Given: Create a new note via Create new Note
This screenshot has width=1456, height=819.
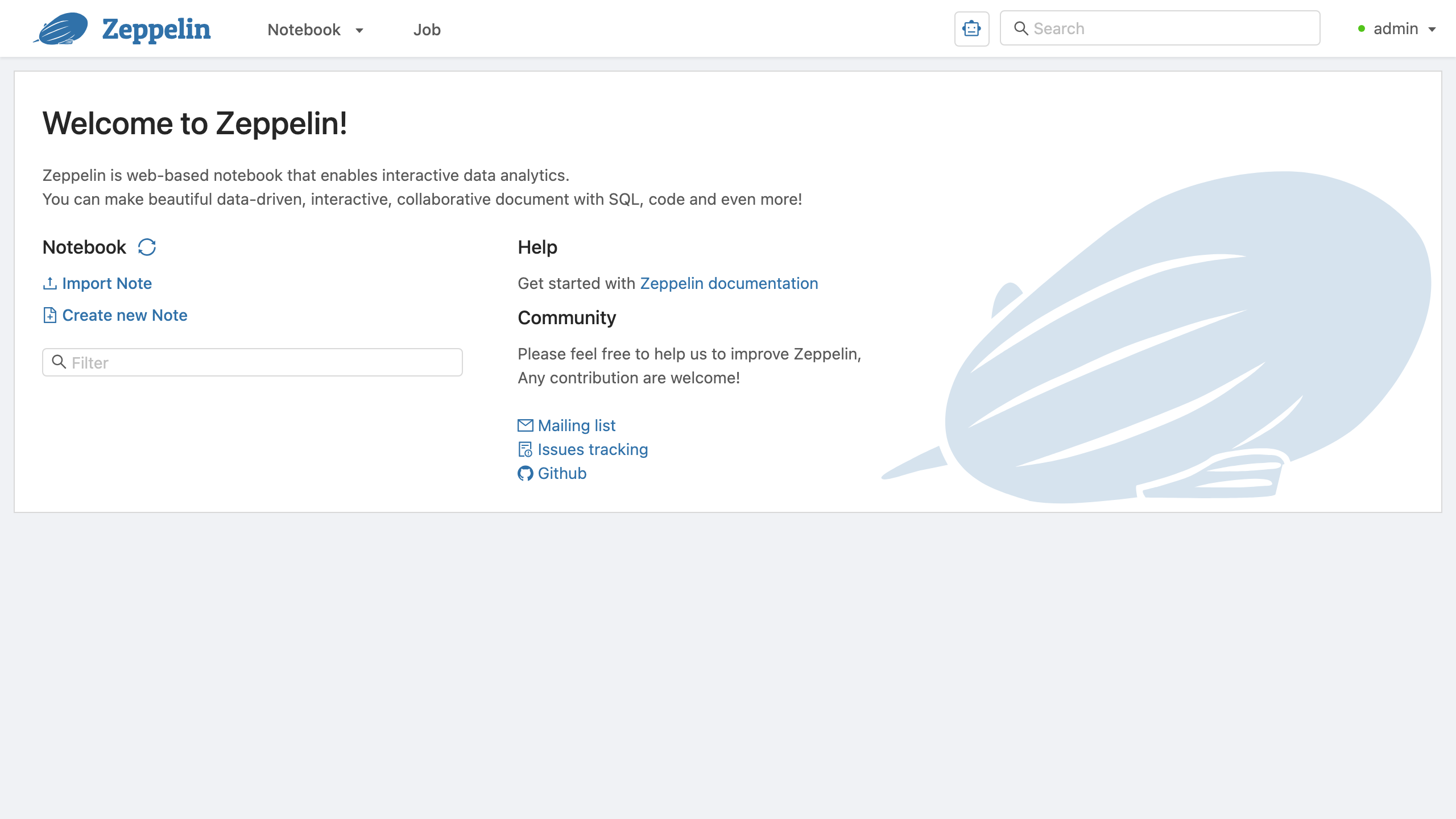Looking at the screenshot, I should point(125,315).
